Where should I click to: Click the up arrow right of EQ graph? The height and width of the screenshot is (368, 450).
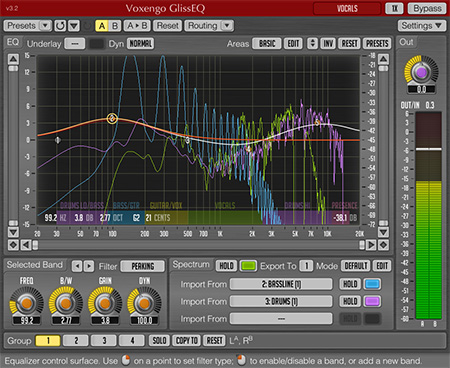pos(383,59)
